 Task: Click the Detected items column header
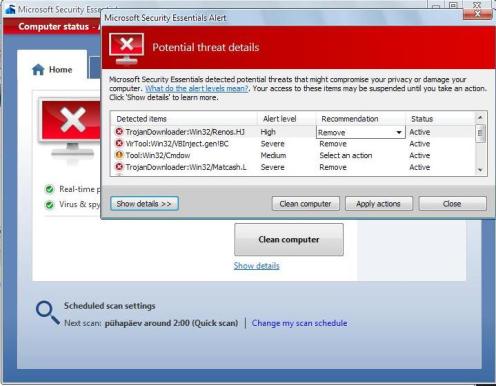(x=184, y=119)
